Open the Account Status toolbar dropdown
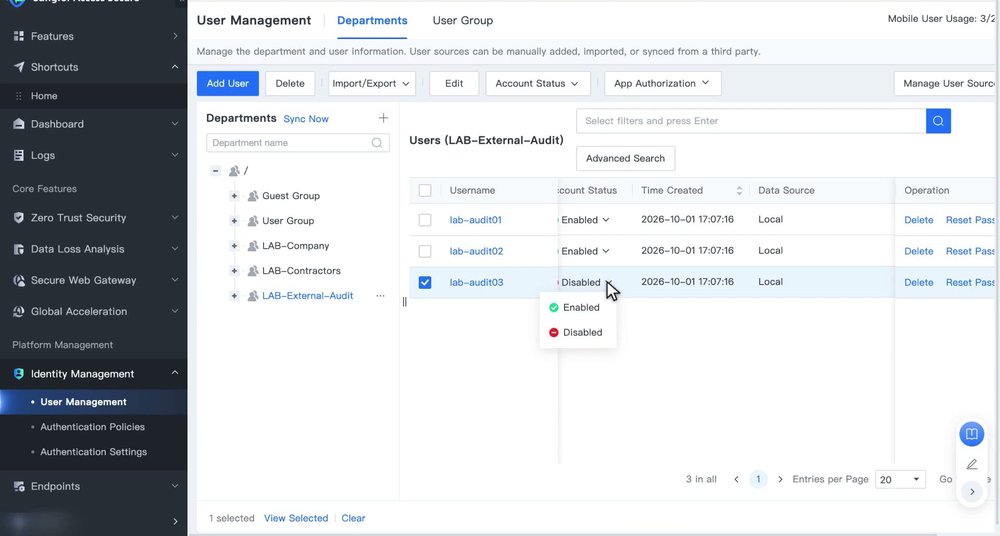 536,84
